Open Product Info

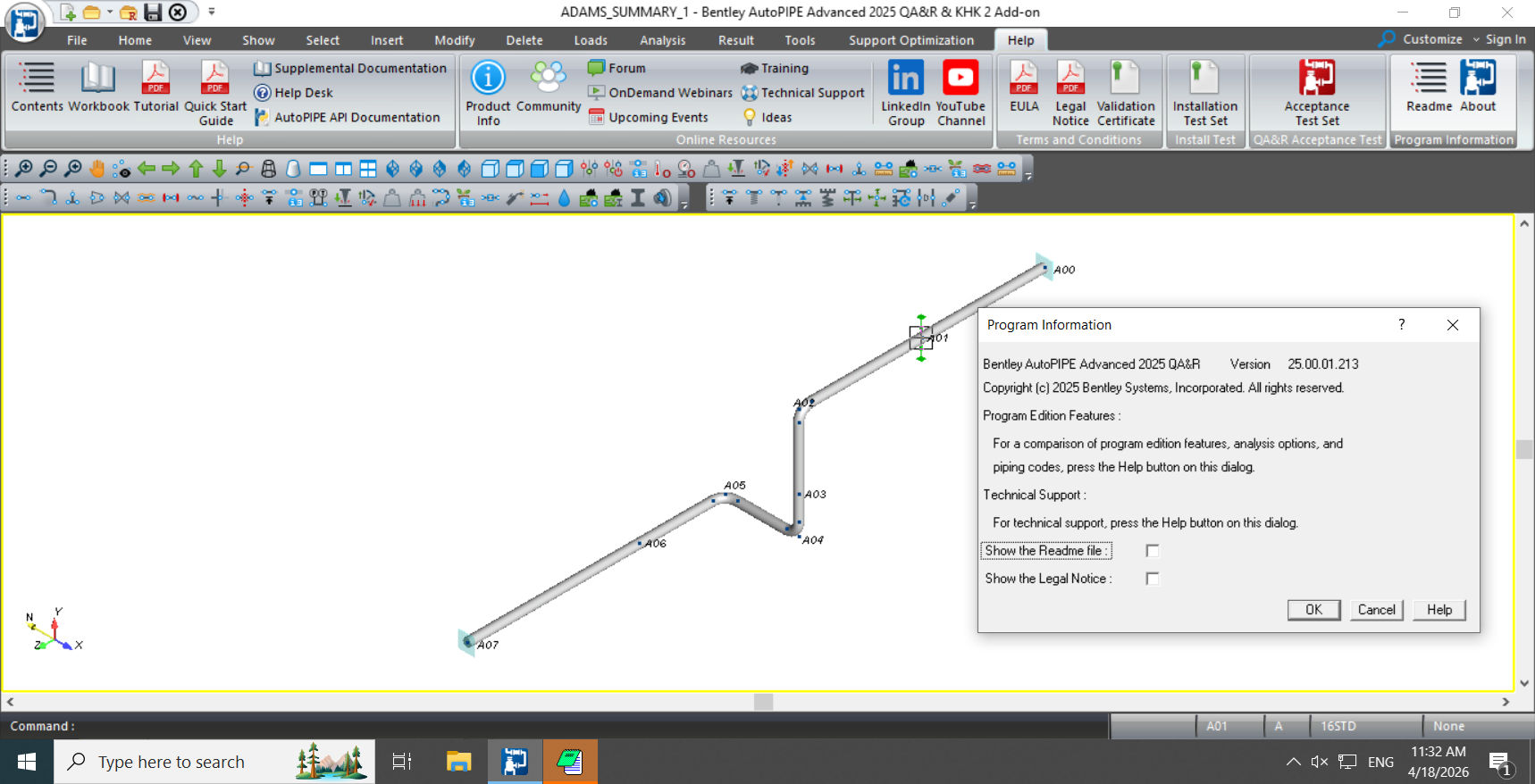[x=488, y=94]
